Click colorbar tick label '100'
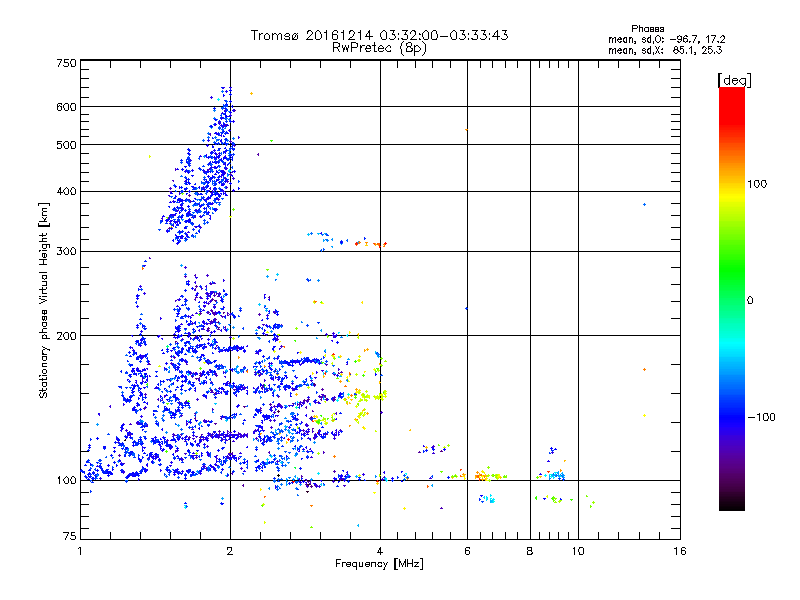This screenshot has height=600, width=800. (757, 184)
